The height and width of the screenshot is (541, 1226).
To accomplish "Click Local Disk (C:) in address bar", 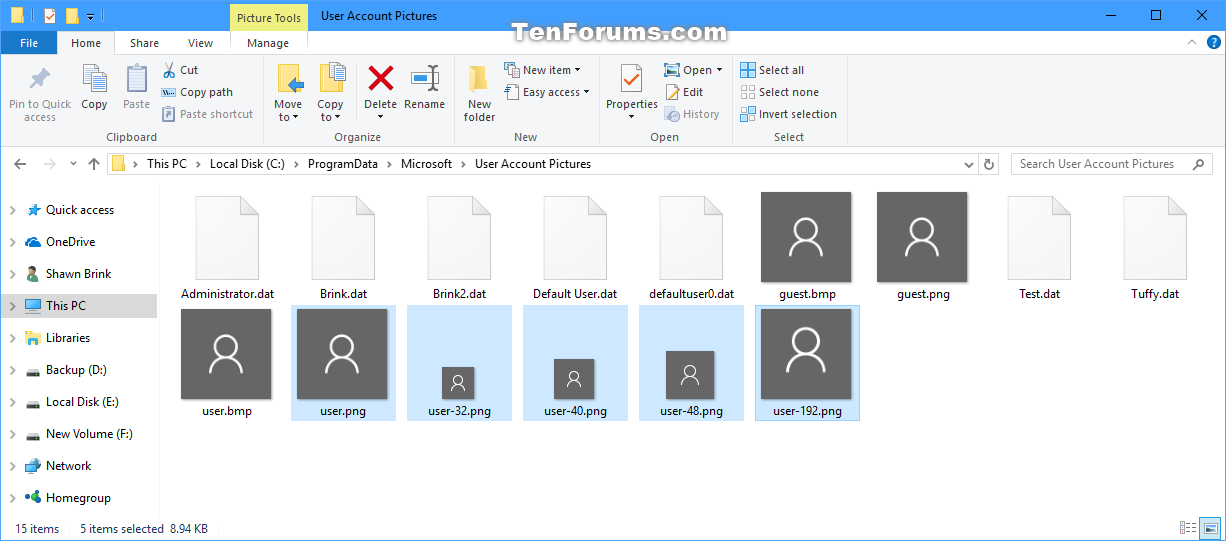I will (247, 164).
